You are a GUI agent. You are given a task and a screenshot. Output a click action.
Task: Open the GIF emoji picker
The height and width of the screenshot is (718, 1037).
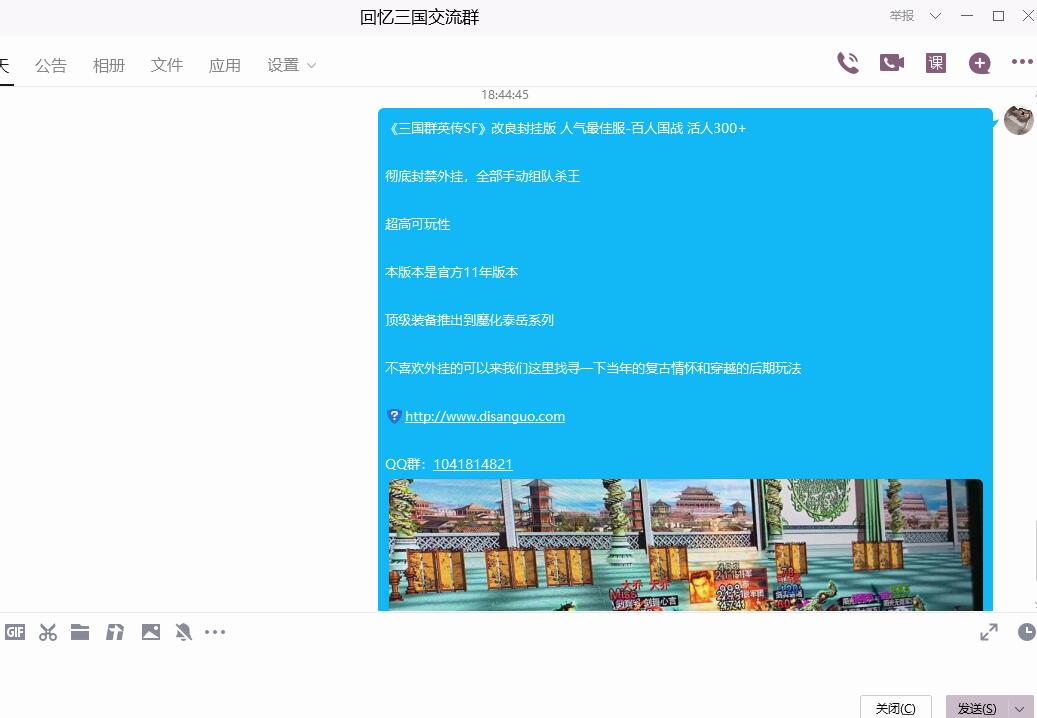tap(15, 632)
